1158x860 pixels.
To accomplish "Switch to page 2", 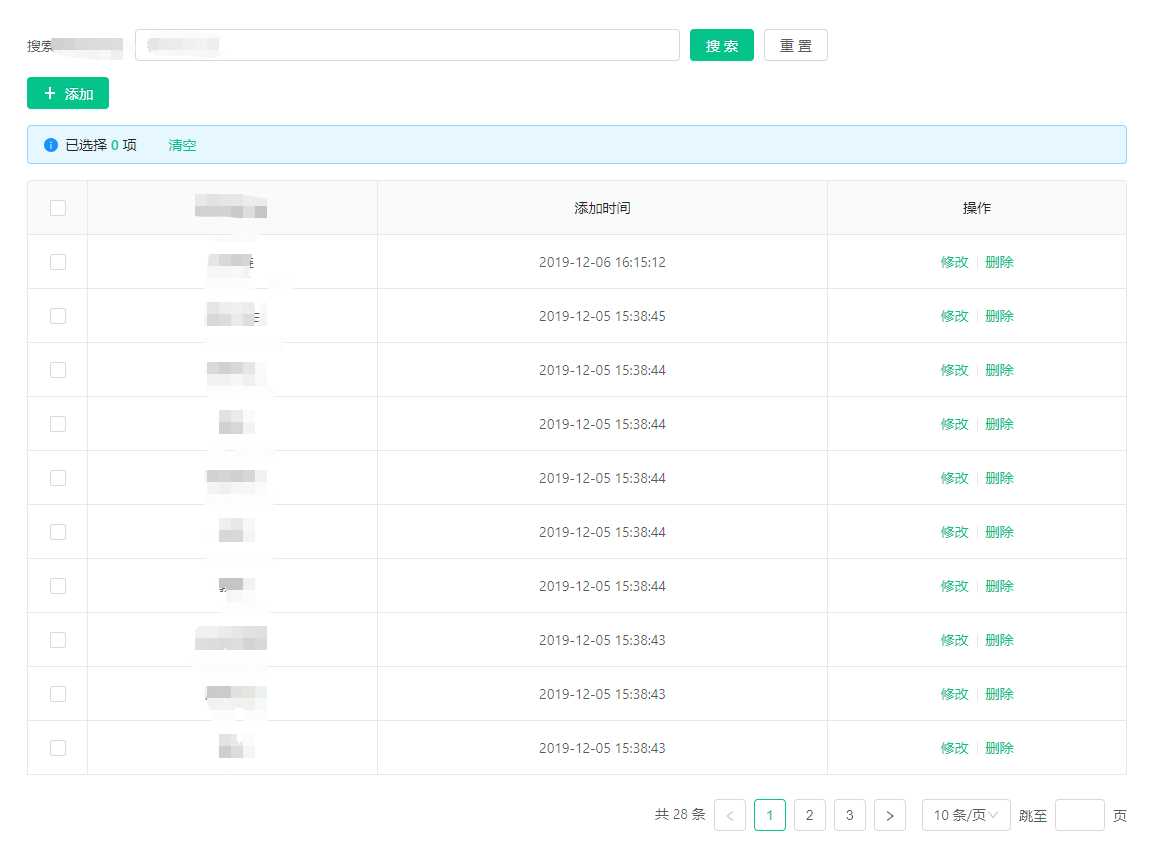I will coord(810,815).
